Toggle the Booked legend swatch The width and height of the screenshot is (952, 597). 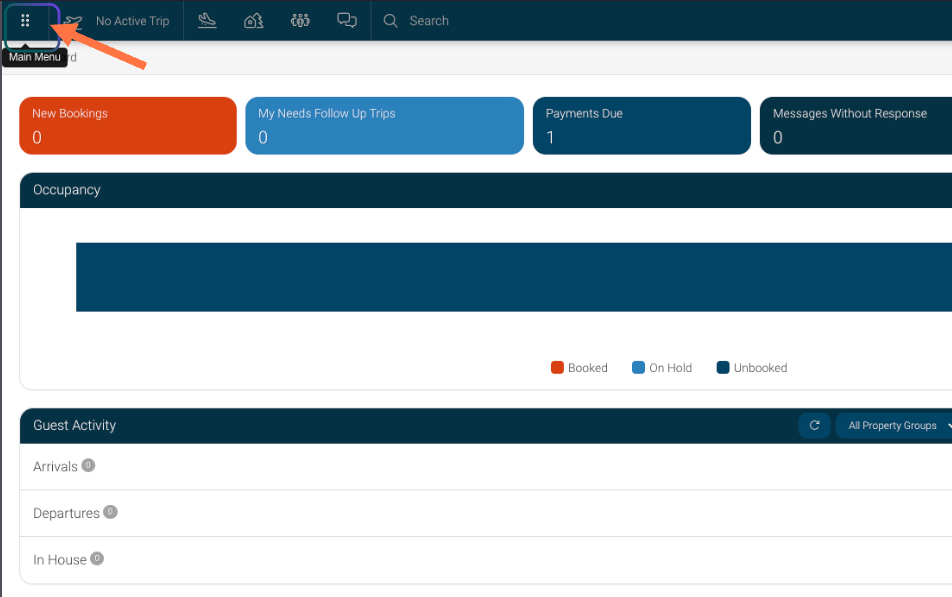point(557,367)
